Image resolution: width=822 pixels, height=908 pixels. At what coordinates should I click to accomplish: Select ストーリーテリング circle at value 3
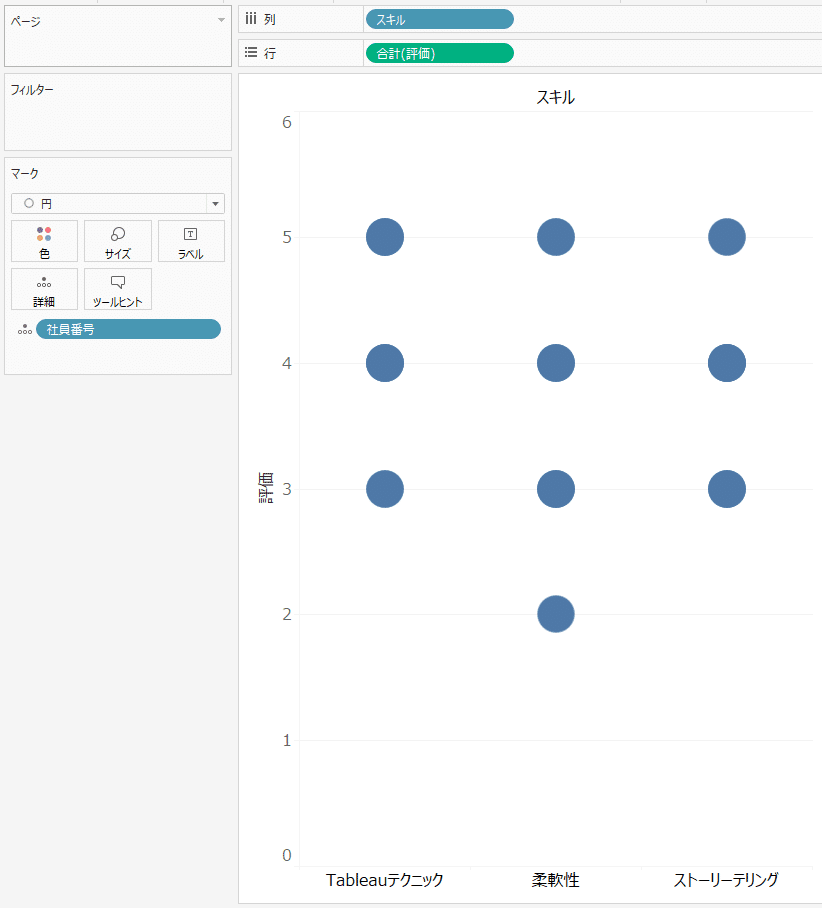[x=726, y=489]
